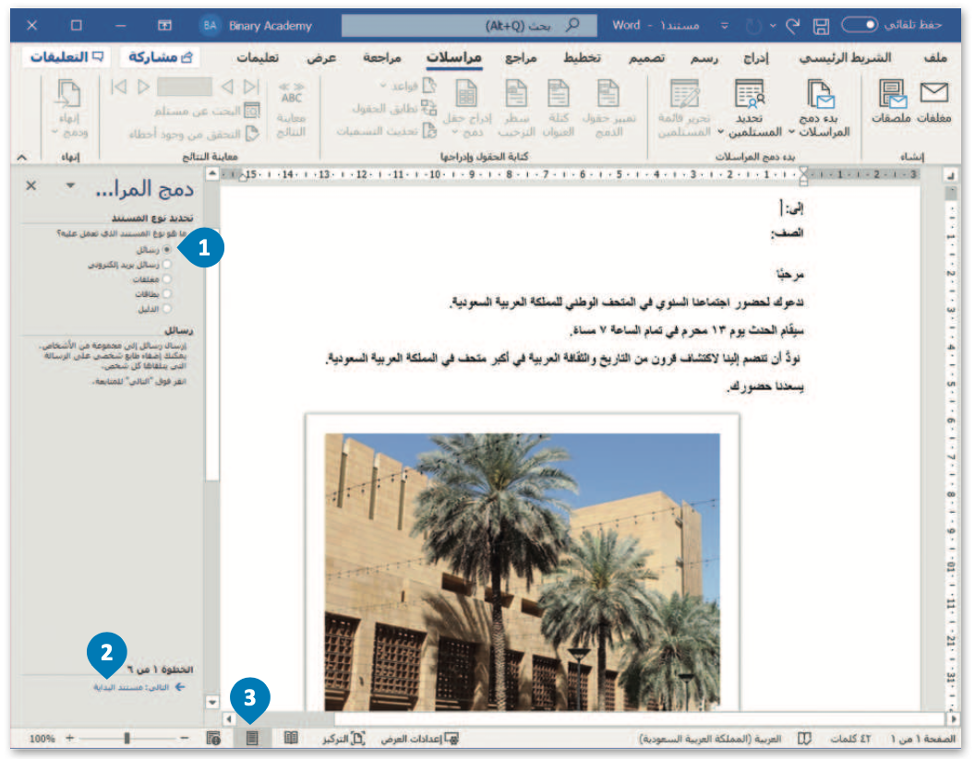Click the record number field
This screenshot has width=977, height=760.
click(184, 87)
